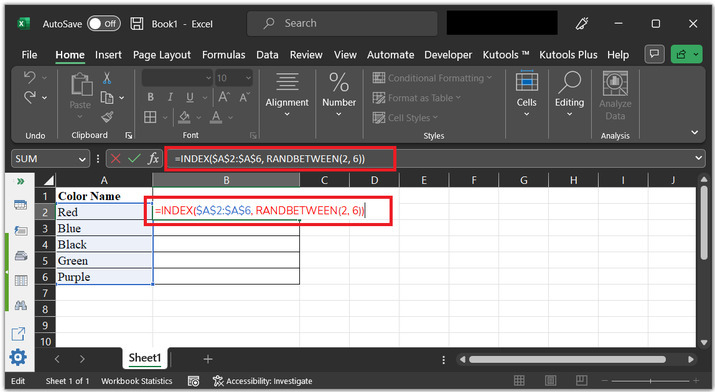Open the Kutools Plus tab
The image size is (715, 392).
(x=568, y=55)
